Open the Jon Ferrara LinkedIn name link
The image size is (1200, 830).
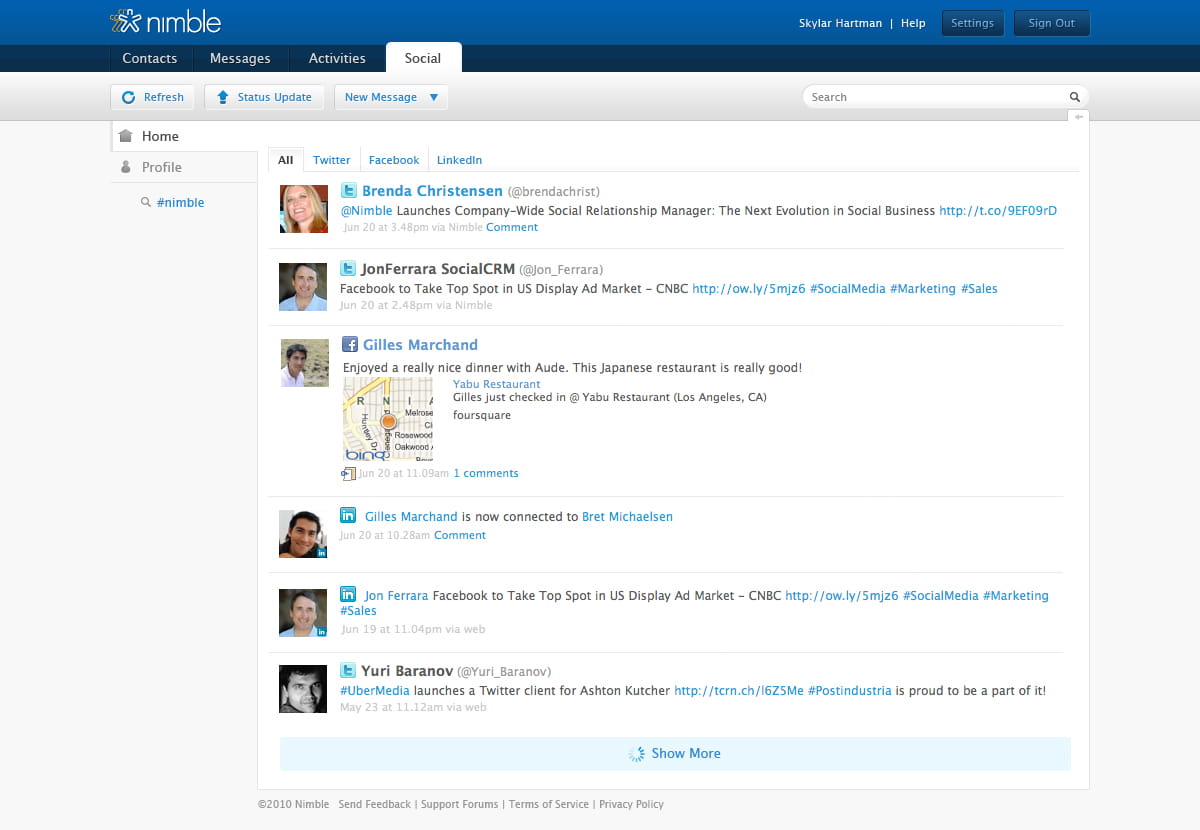click(396, 595)
